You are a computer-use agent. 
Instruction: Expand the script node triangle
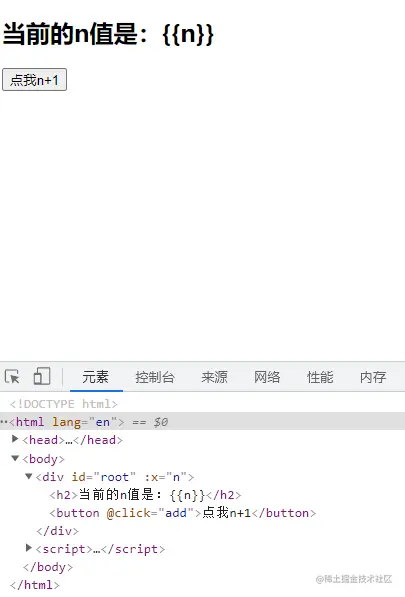(29, 548)
